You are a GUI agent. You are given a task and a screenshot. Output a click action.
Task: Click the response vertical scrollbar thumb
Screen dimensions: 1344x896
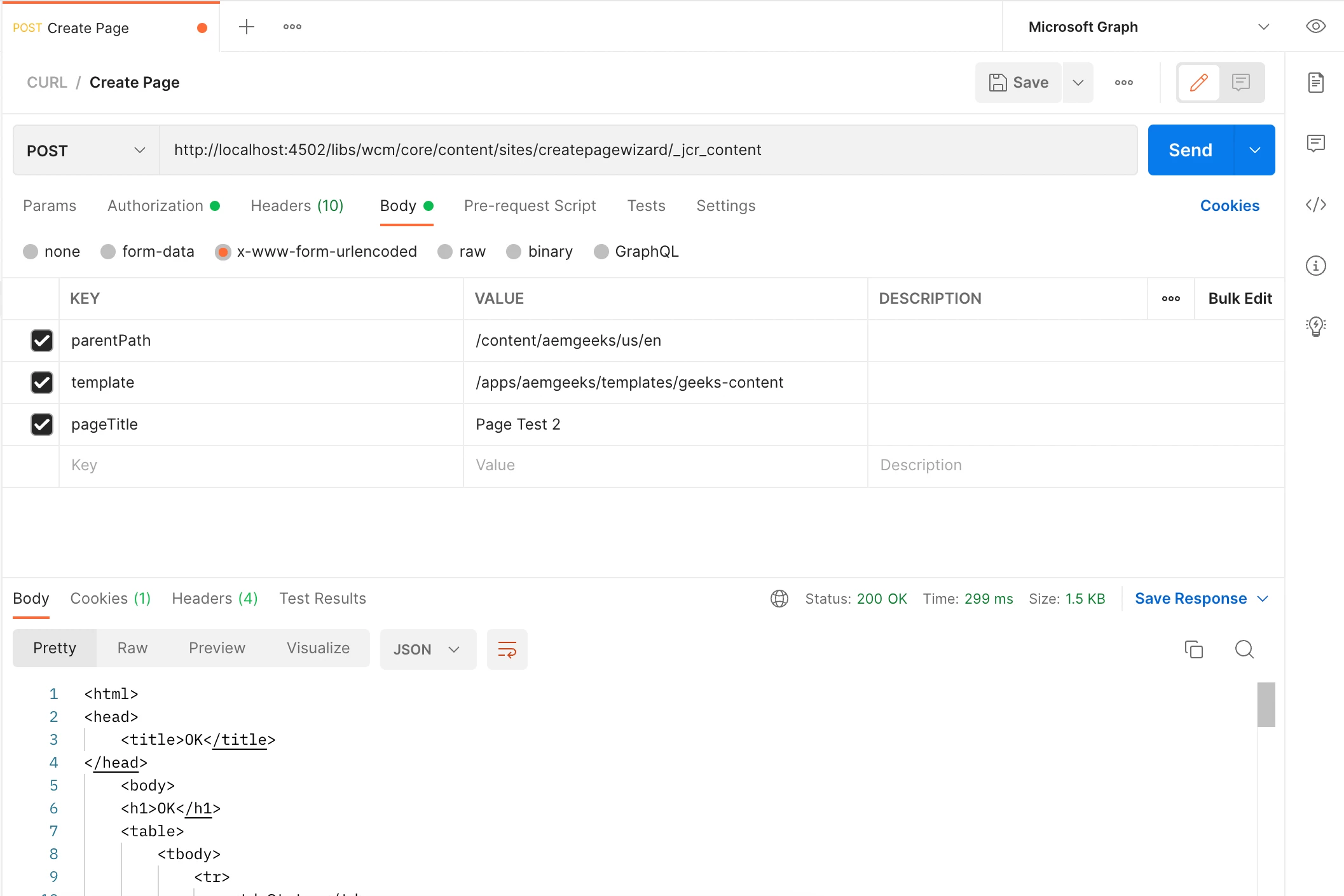point(1266,704)
